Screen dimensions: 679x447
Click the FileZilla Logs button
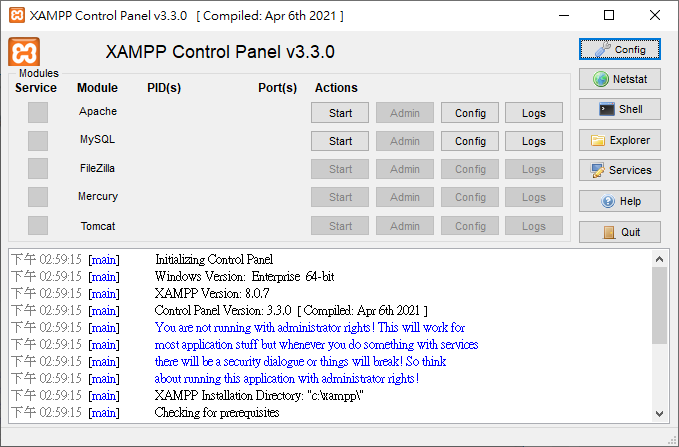click(x=534, y=169)
